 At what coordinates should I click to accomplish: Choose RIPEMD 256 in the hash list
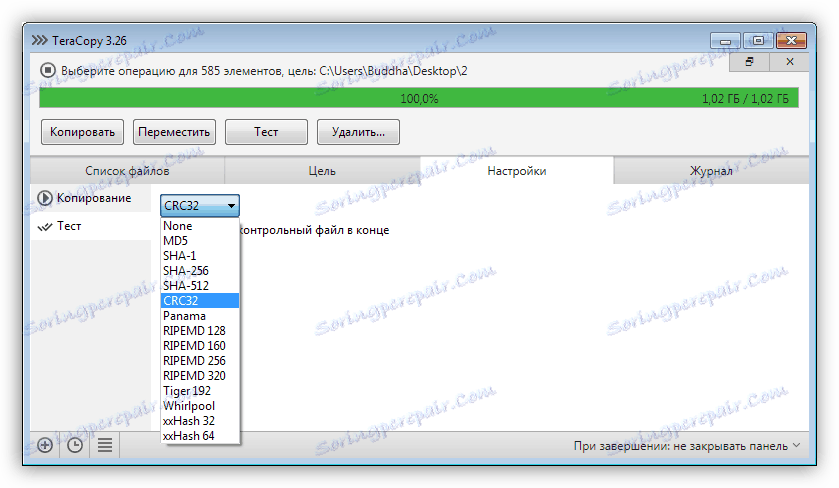pos(200,361)
